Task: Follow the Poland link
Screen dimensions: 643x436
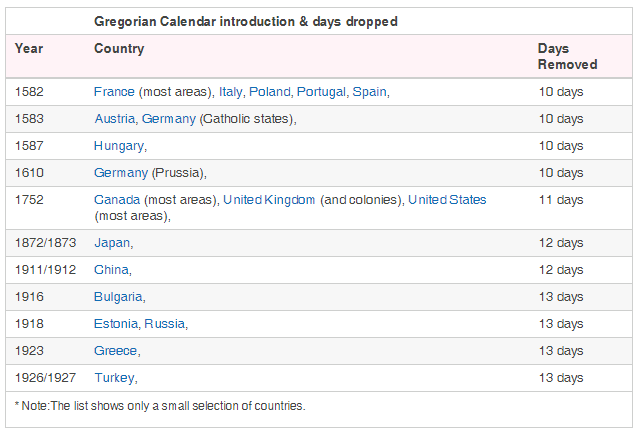Action: point(269,92)
